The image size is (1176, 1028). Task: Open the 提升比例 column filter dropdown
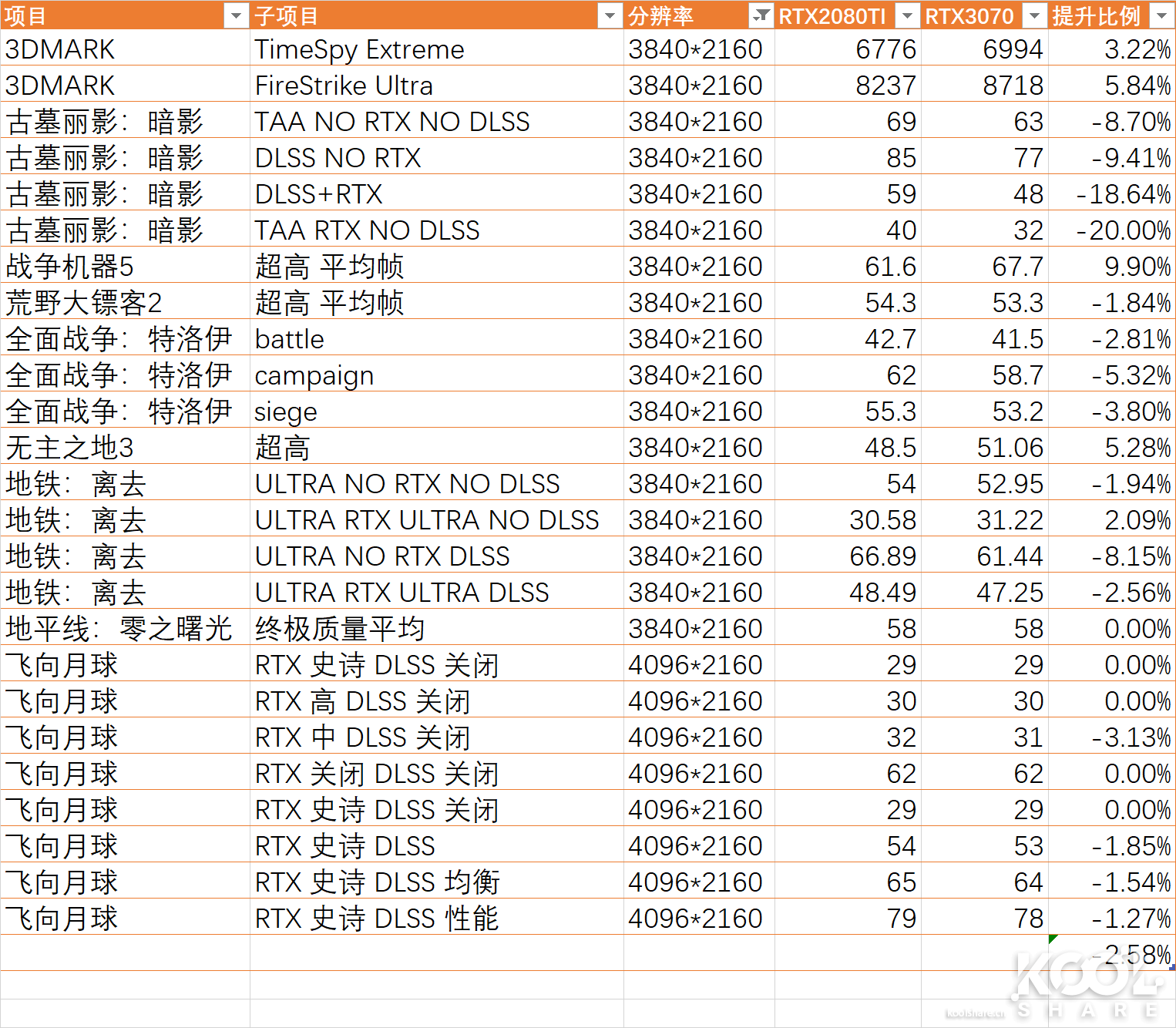[1162, 15]
